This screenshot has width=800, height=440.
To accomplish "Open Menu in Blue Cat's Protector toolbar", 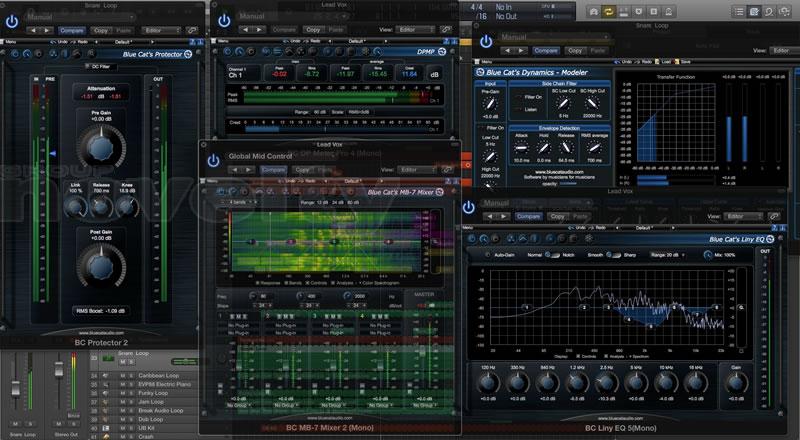I will 12,42.
